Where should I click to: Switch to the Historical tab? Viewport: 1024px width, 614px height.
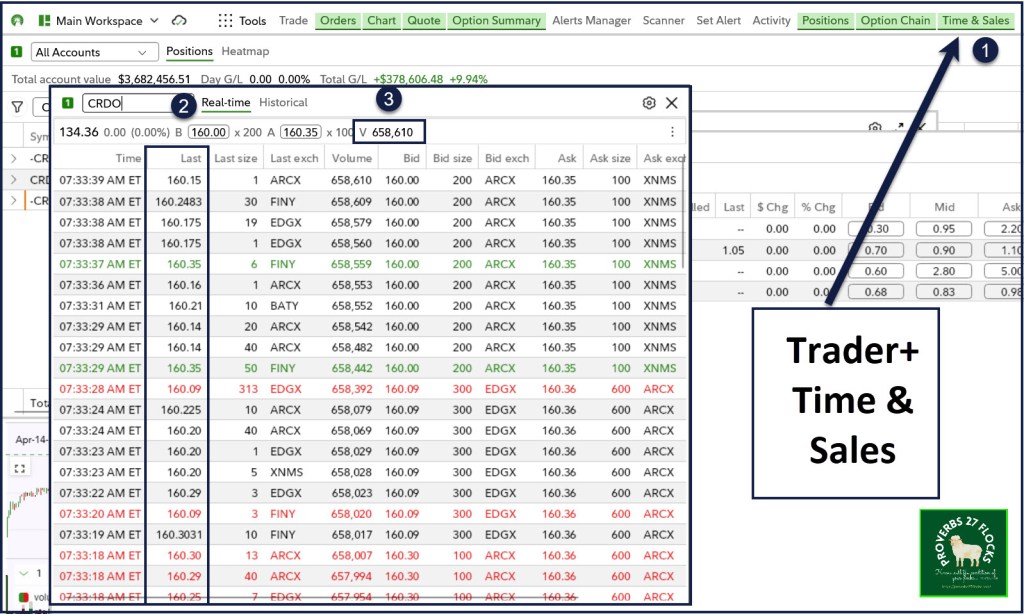[283, 102]
